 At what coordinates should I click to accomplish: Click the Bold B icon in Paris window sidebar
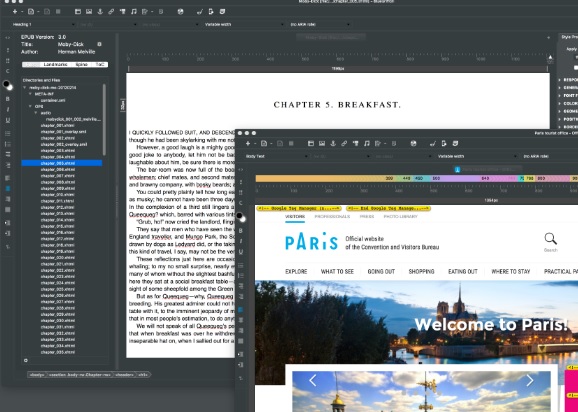(x=241, y=230)
